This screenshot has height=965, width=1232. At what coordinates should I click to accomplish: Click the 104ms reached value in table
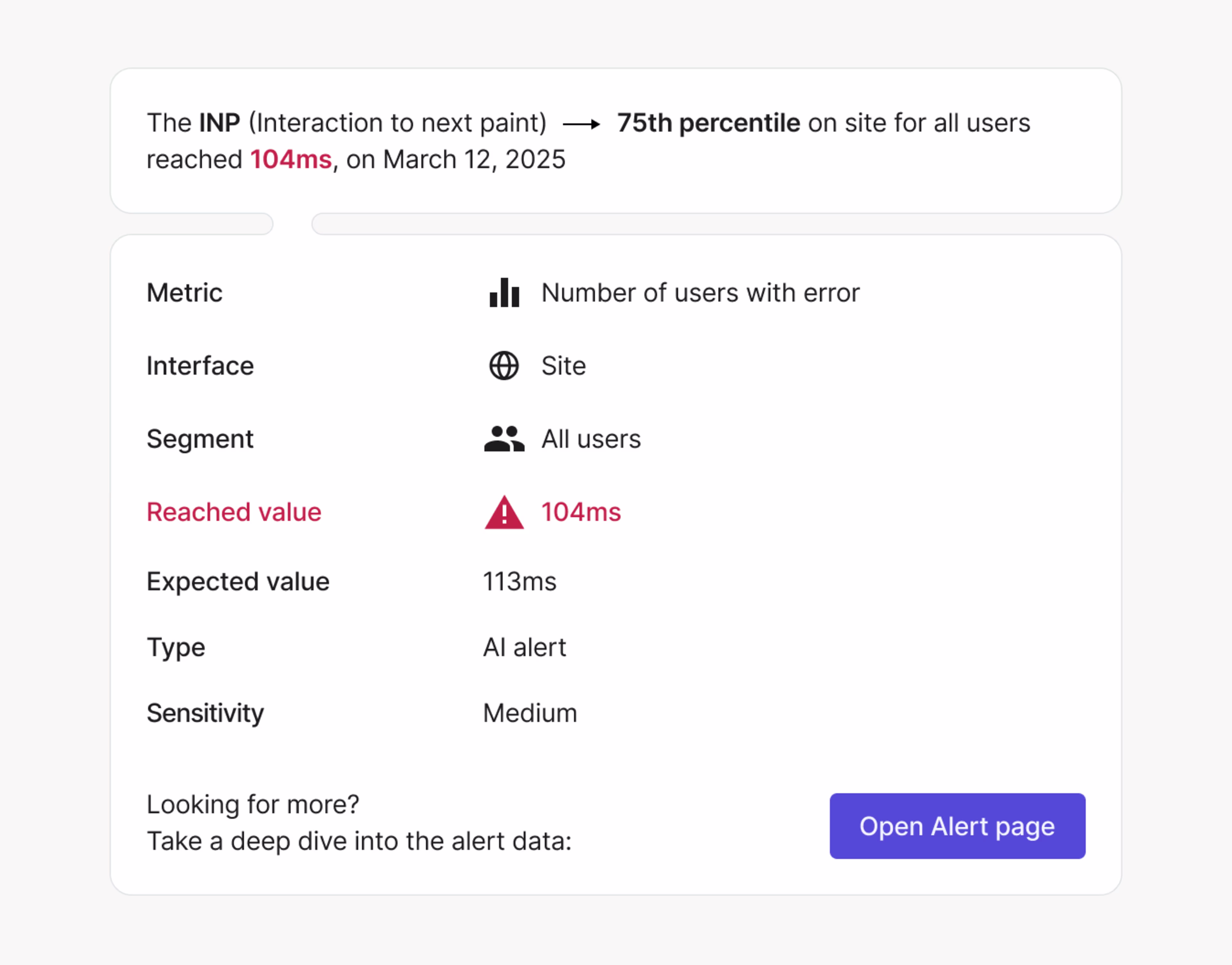pos(581,512)
